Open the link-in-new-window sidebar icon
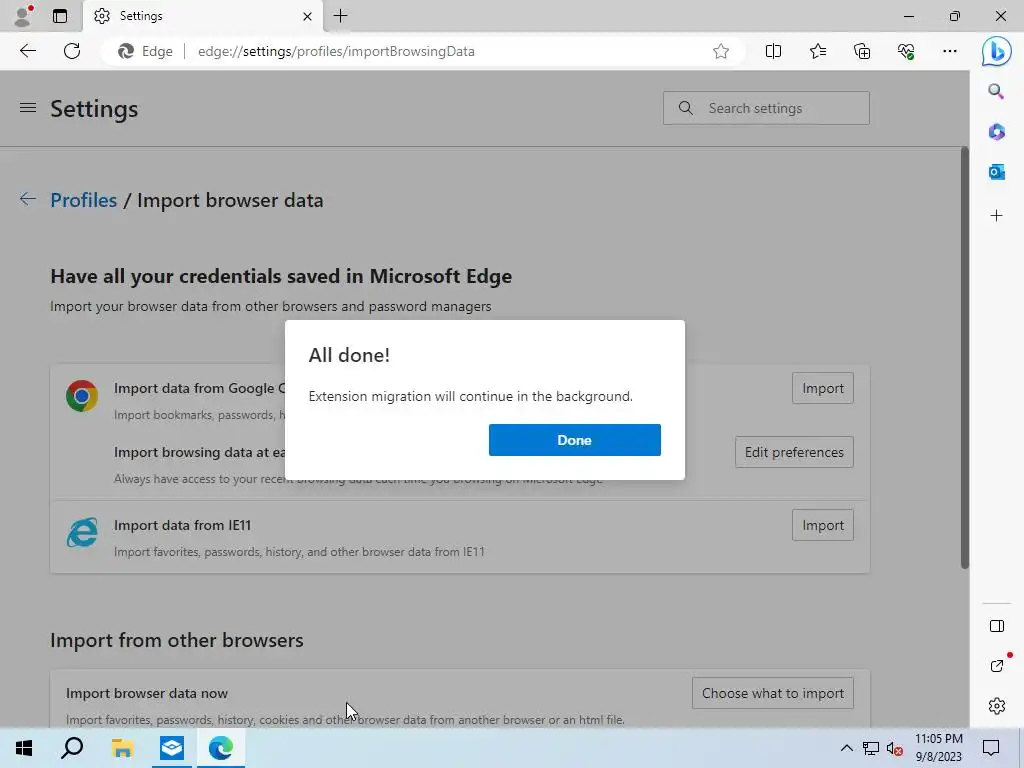Viewport: 1024px width, 768px height. tap(997, 665)
